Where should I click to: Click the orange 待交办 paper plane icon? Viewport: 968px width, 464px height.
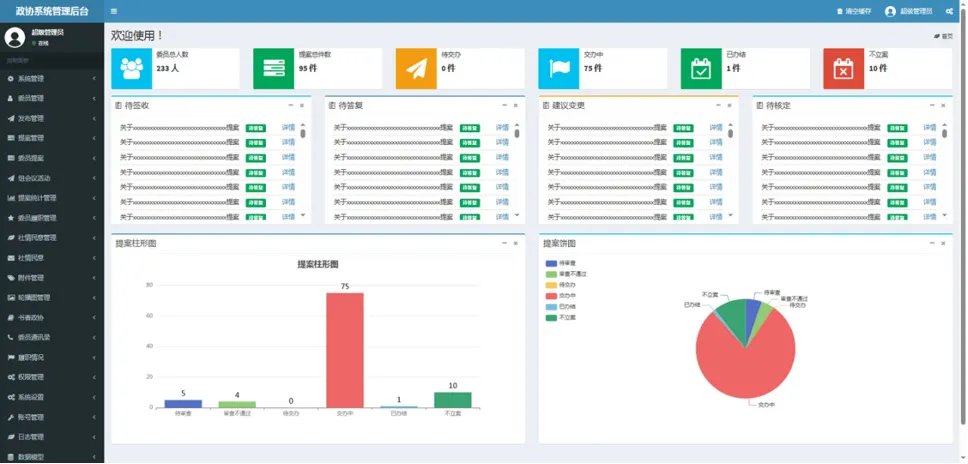click(416, 68)
